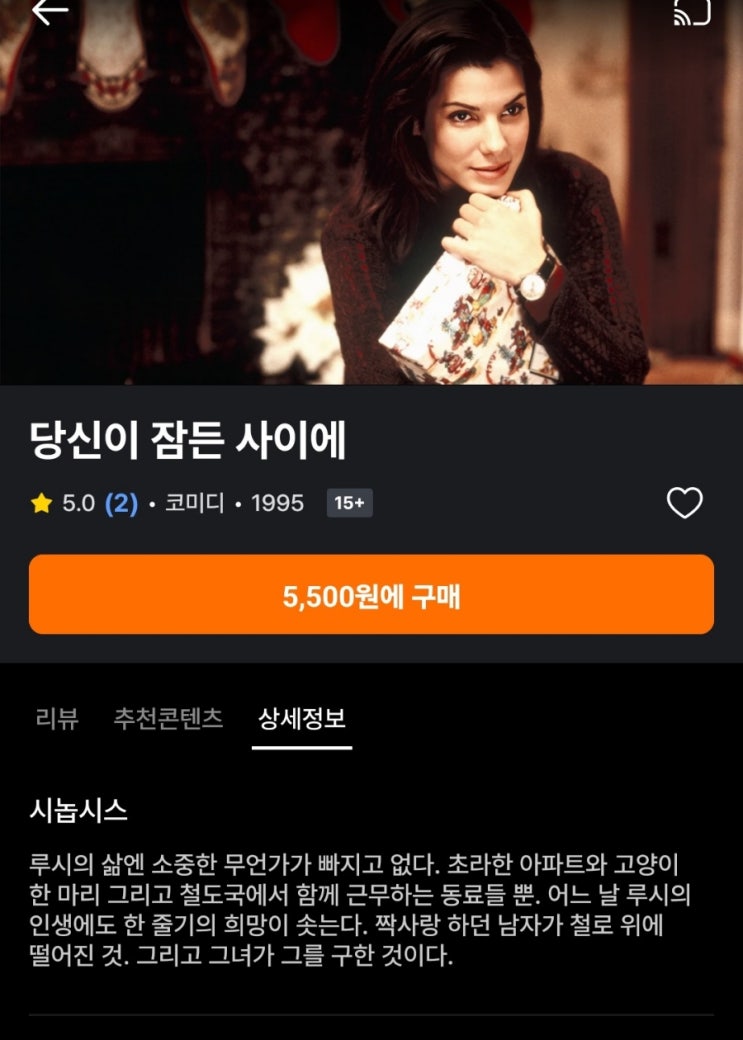Viewport: 743px width, 1040px height.
Task: Tap the 5.0 rating score
Action: 78,503
